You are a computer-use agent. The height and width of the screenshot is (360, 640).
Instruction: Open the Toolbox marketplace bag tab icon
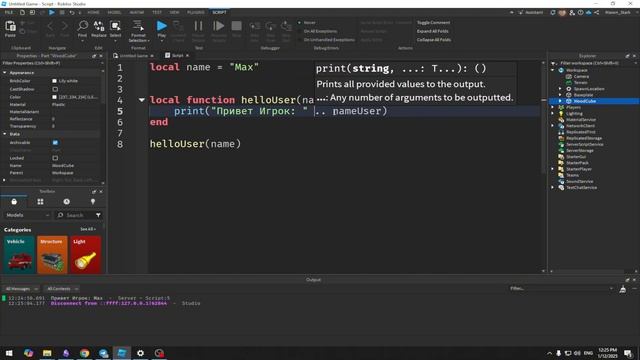coord(14,202)
